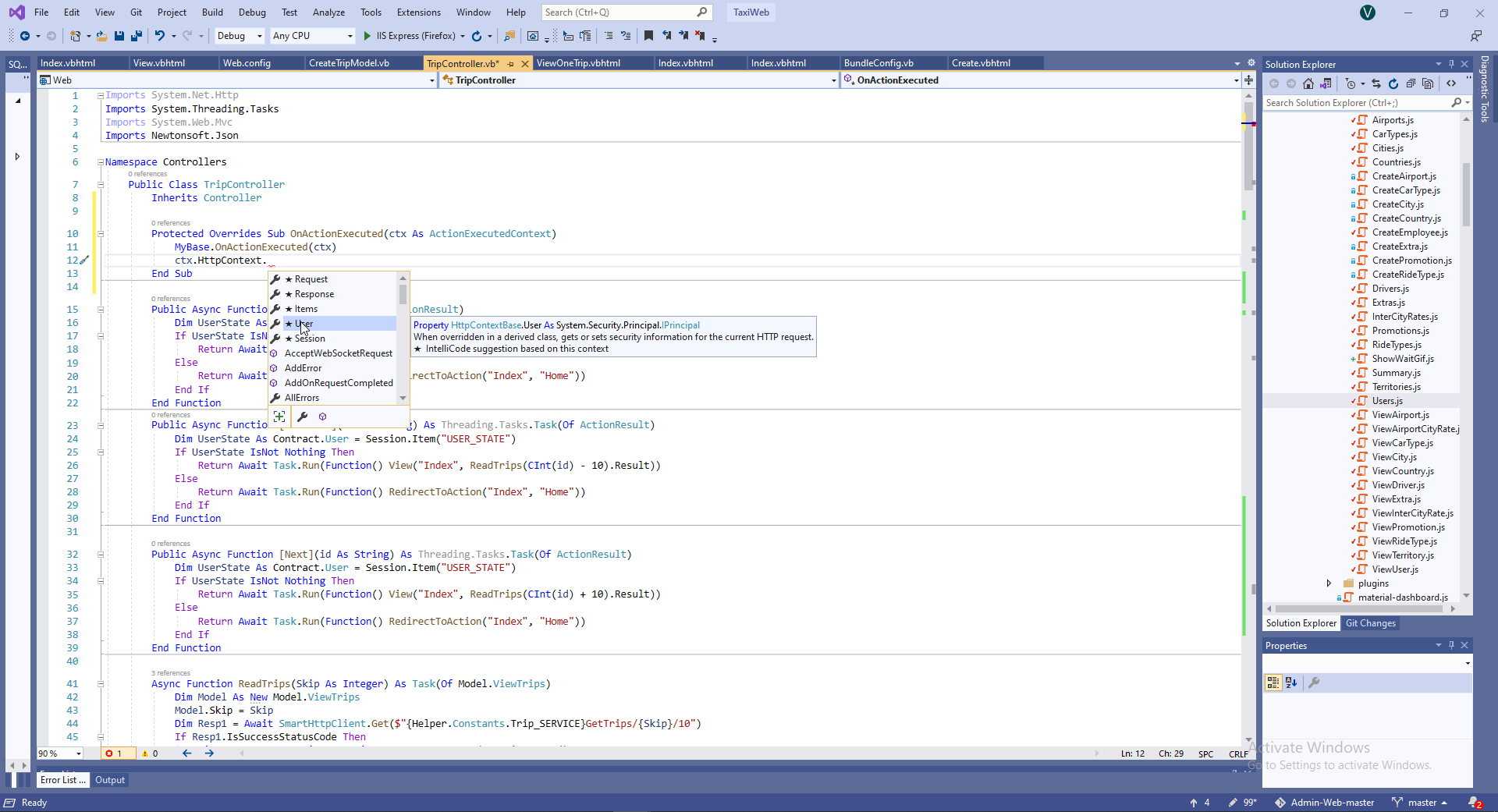Open the Output tab at bottom
This screenshot has width=1498, height=812.
pyautogui.click(x=110, y=780)
